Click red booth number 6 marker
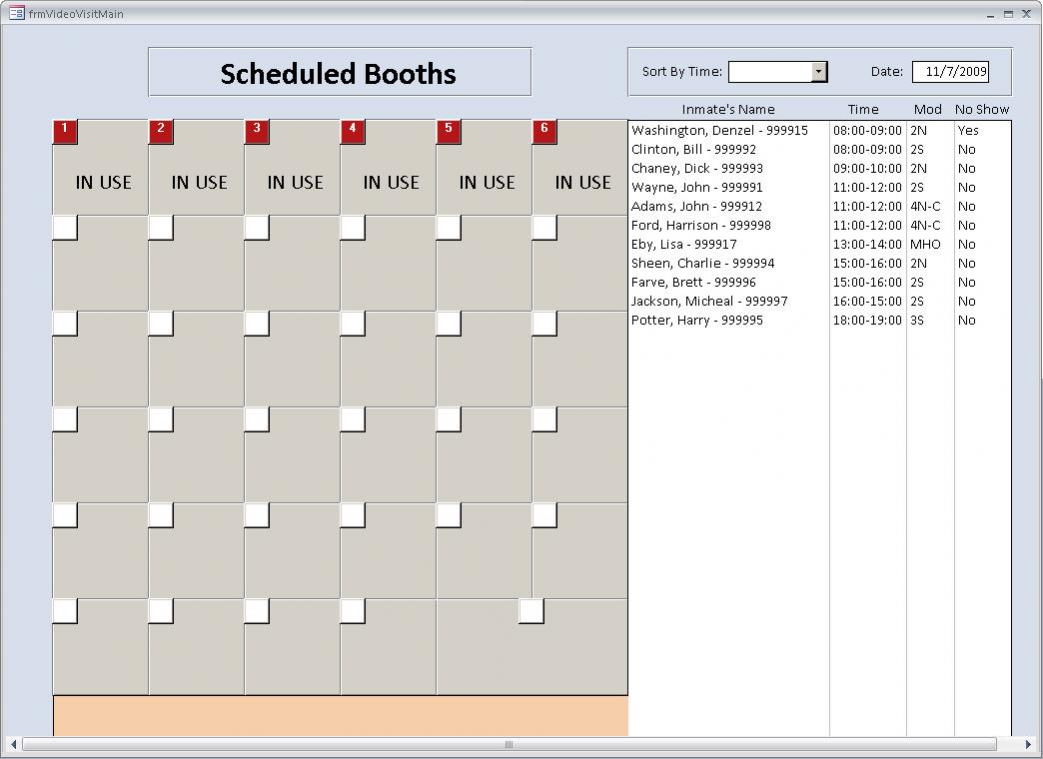1043x759 pixels. pos(544,132)
